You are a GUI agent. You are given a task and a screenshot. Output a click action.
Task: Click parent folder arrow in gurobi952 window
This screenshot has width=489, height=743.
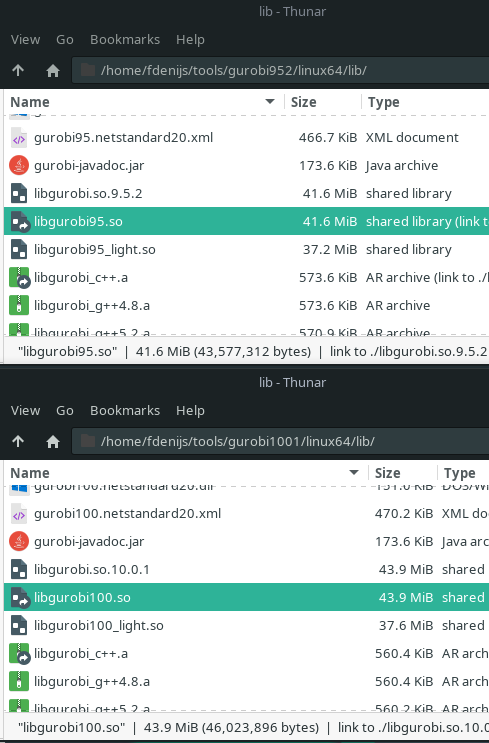pos(18,71)
